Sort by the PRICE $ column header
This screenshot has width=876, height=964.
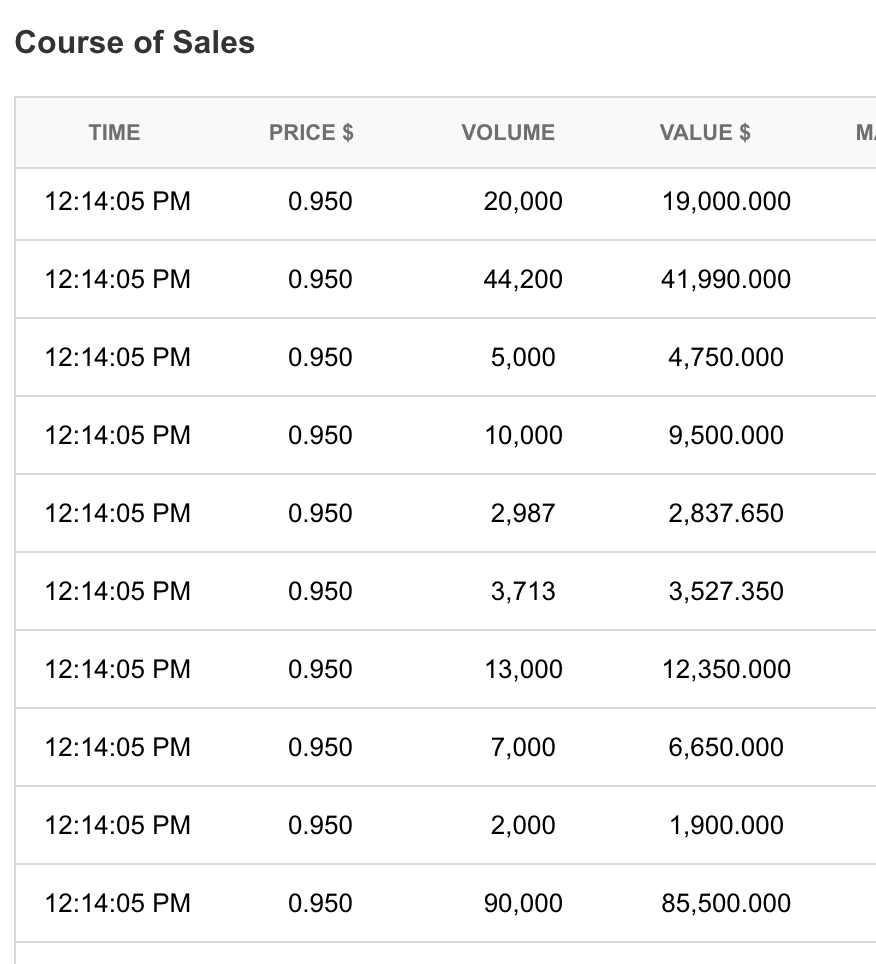coord(311,133)
